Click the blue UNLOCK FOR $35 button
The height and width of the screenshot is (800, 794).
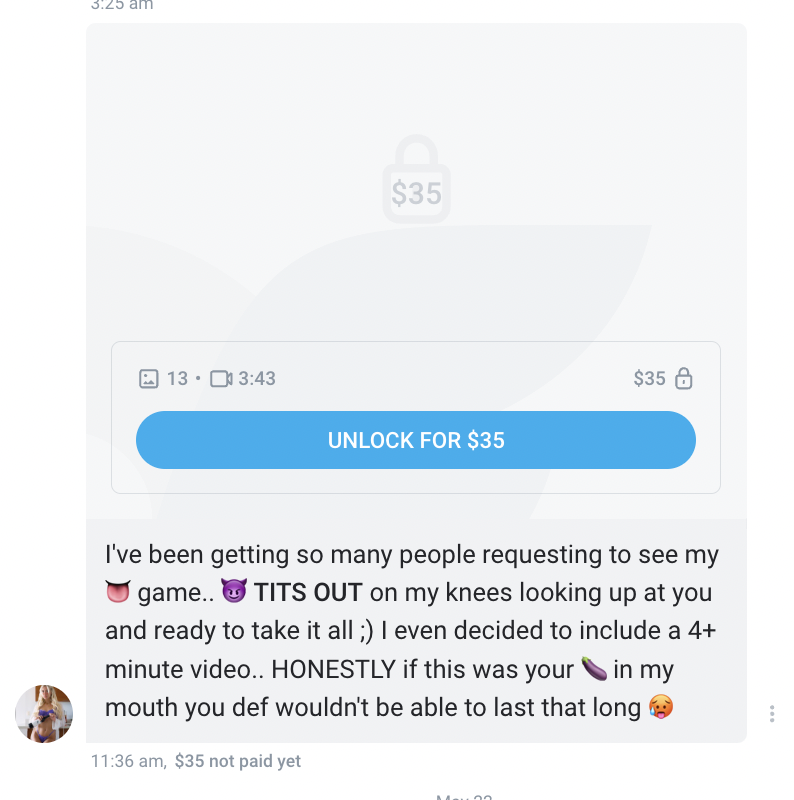pyautogui.click(x=415, y=440)
